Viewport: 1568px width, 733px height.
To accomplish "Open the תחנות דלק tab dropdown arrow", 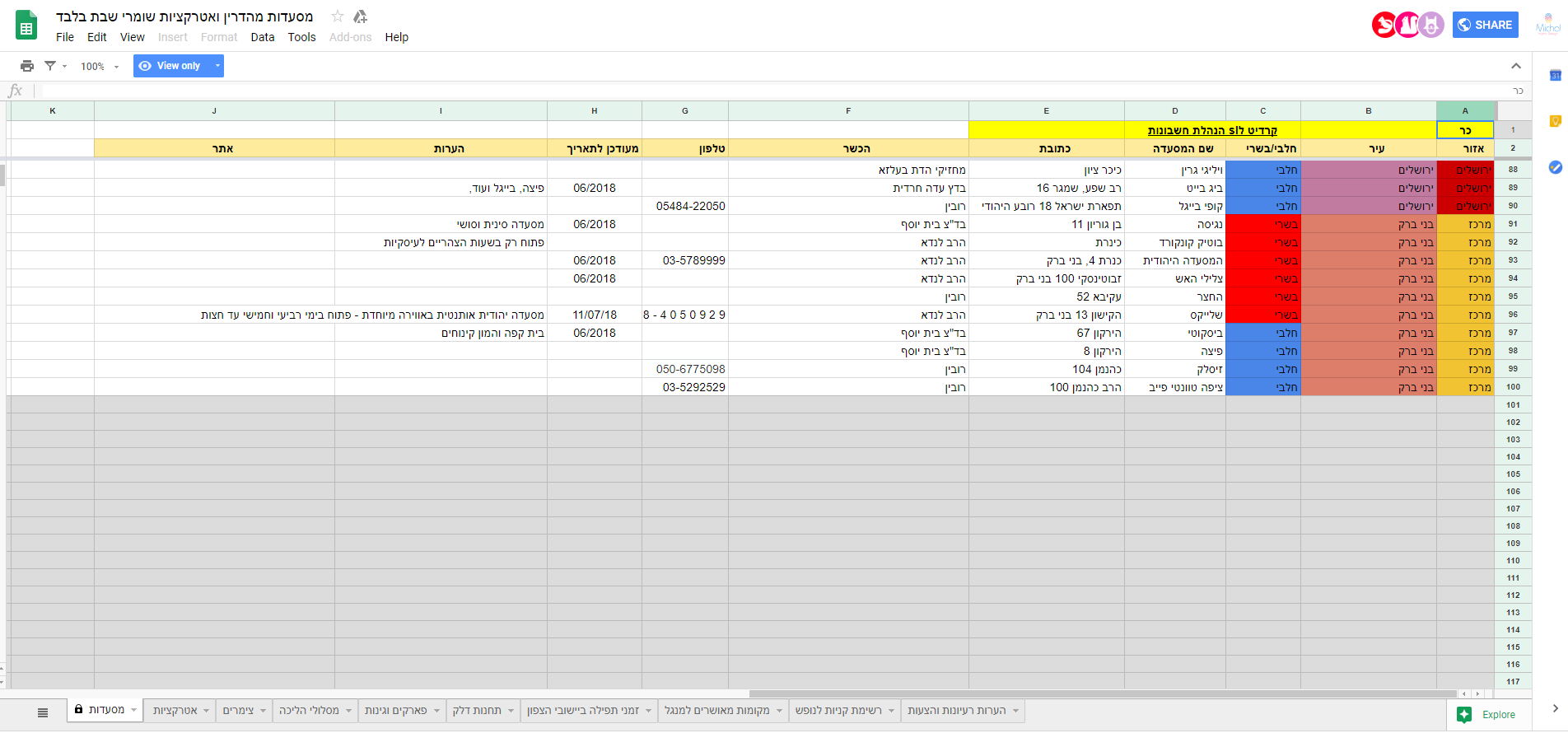I will [x=511, y=711].
